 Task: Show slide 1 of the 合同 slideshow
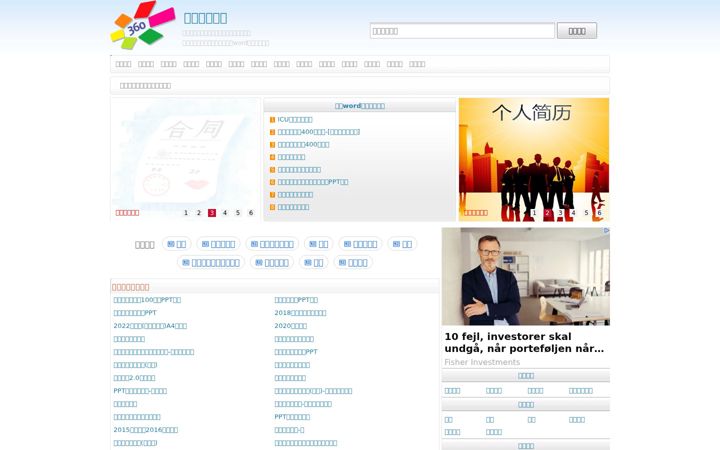click(186, 213)
